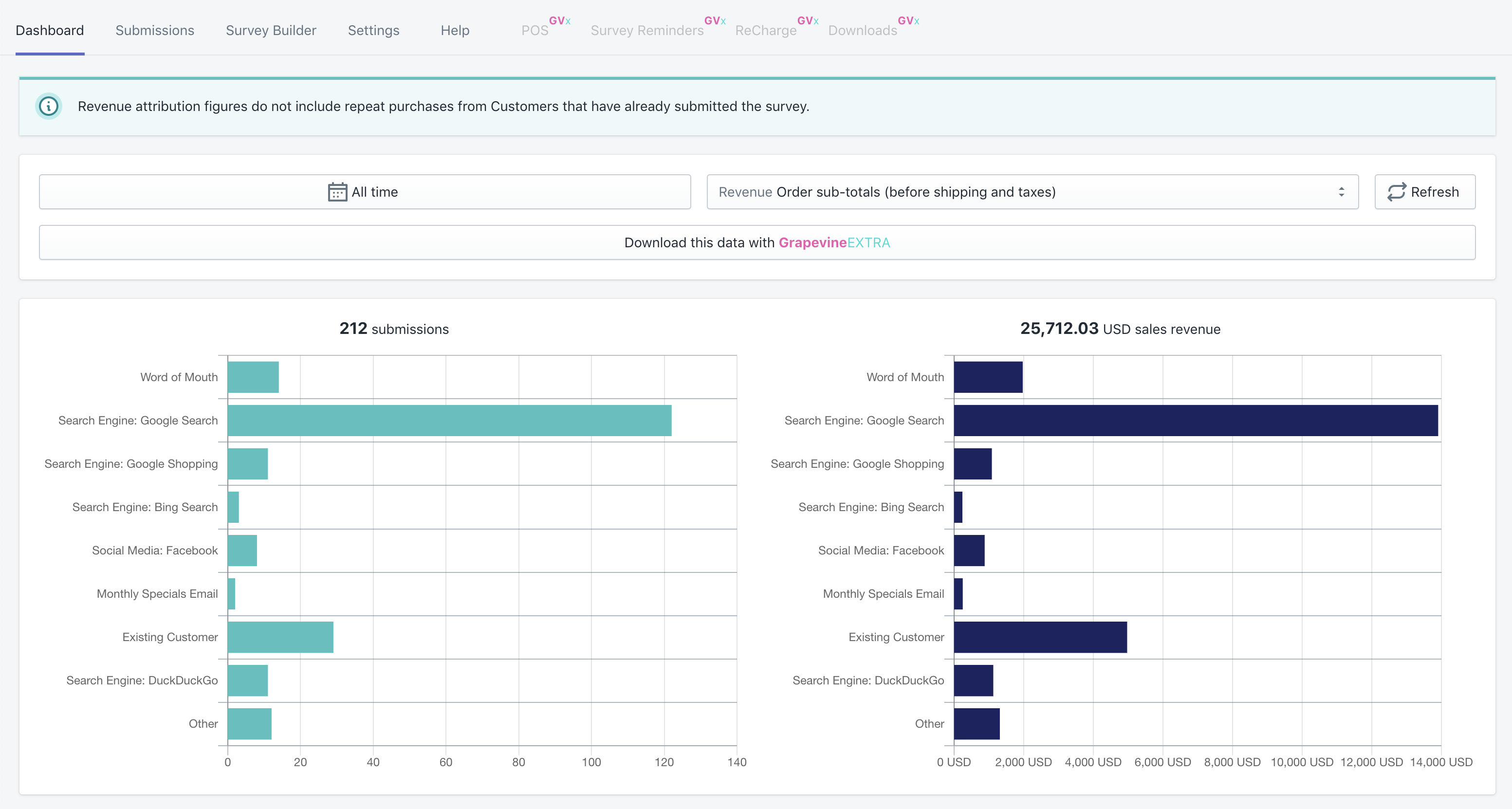Click the info circle icon in banner
The height and width of the screenshot is (809, 1512).
point(48,106)
